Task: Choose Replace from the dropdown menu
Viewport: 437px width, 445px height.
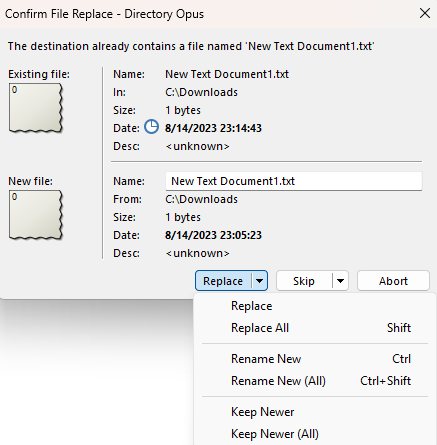Action: (314, 306)
